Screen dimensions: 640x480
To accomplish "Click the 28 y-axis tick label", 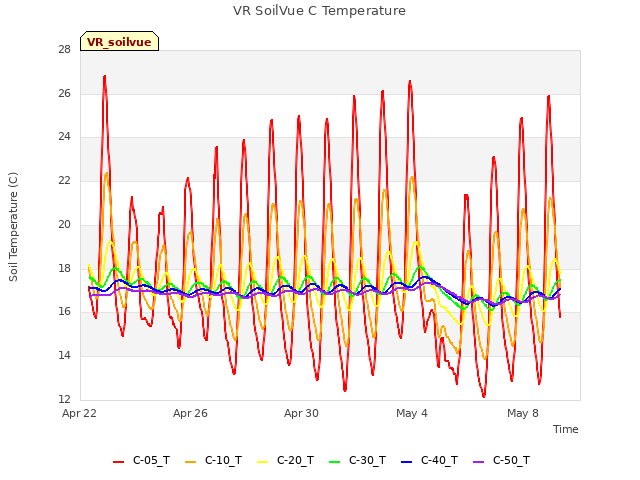I will pos(64,49).
